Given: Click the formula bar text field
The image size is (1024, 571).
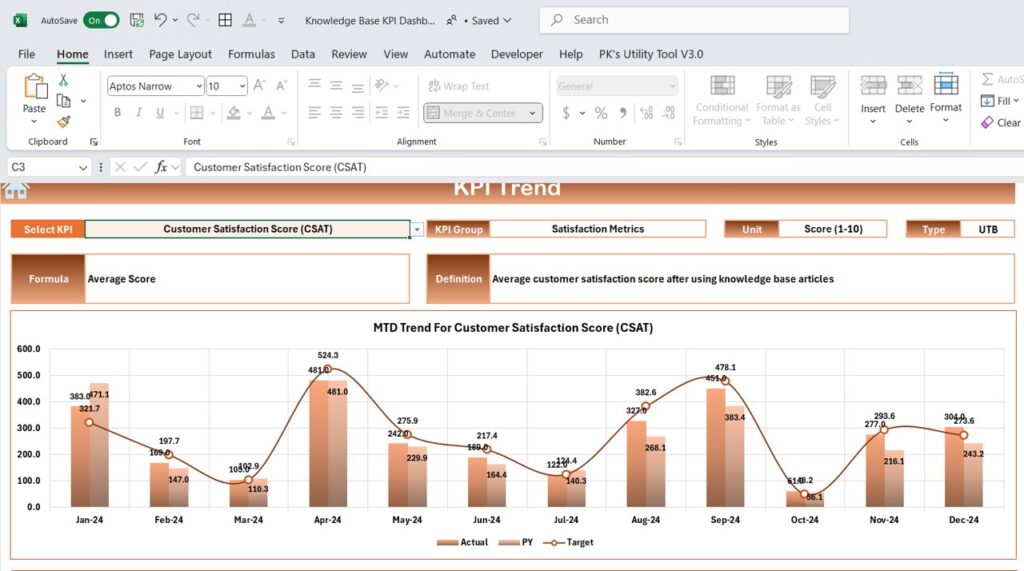Looking at the screenshot, I should click(x=605, y=167).
